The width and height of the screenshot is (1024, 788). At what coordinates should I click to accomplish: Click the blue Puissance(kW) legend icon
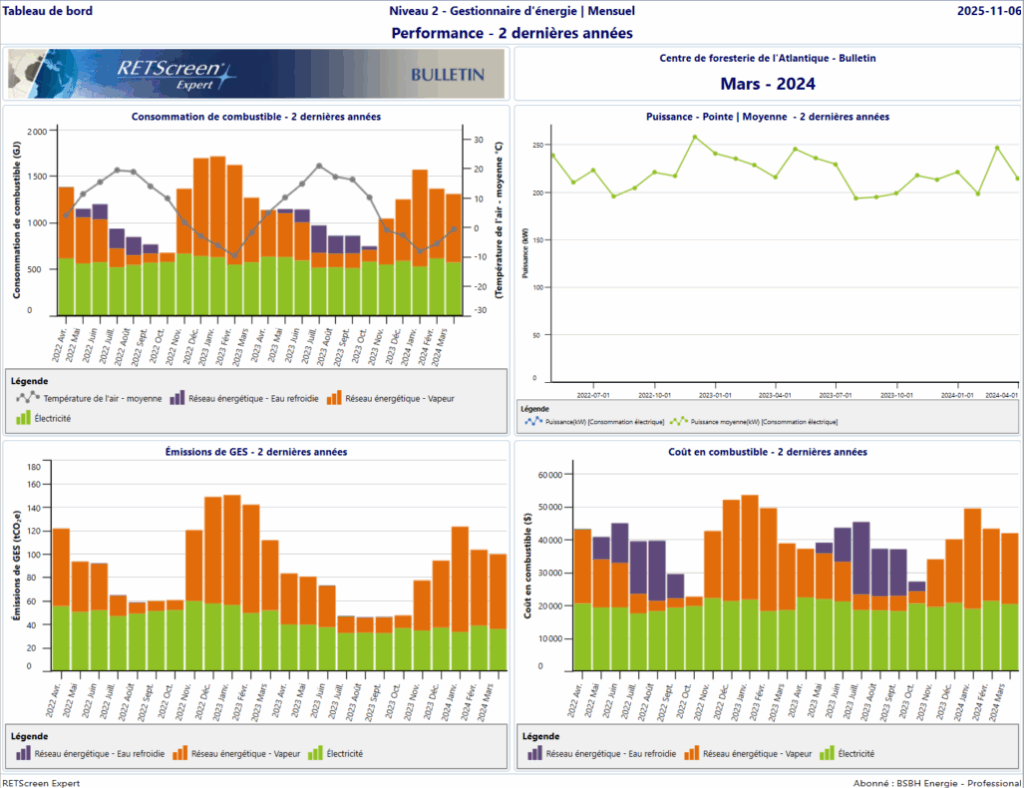532,422
